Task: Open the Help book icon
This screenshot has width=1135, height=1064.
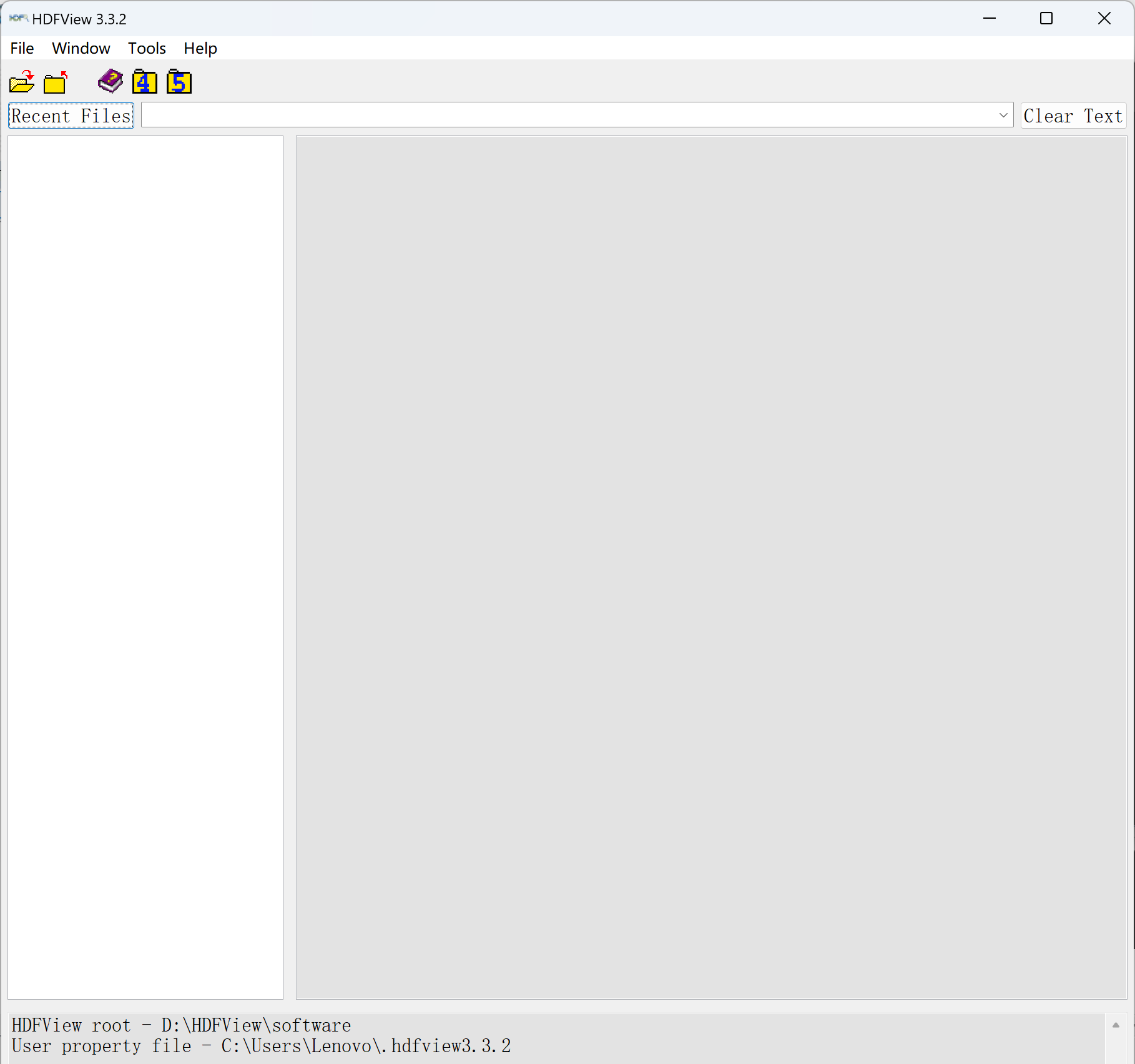Action: pos(111,81)
